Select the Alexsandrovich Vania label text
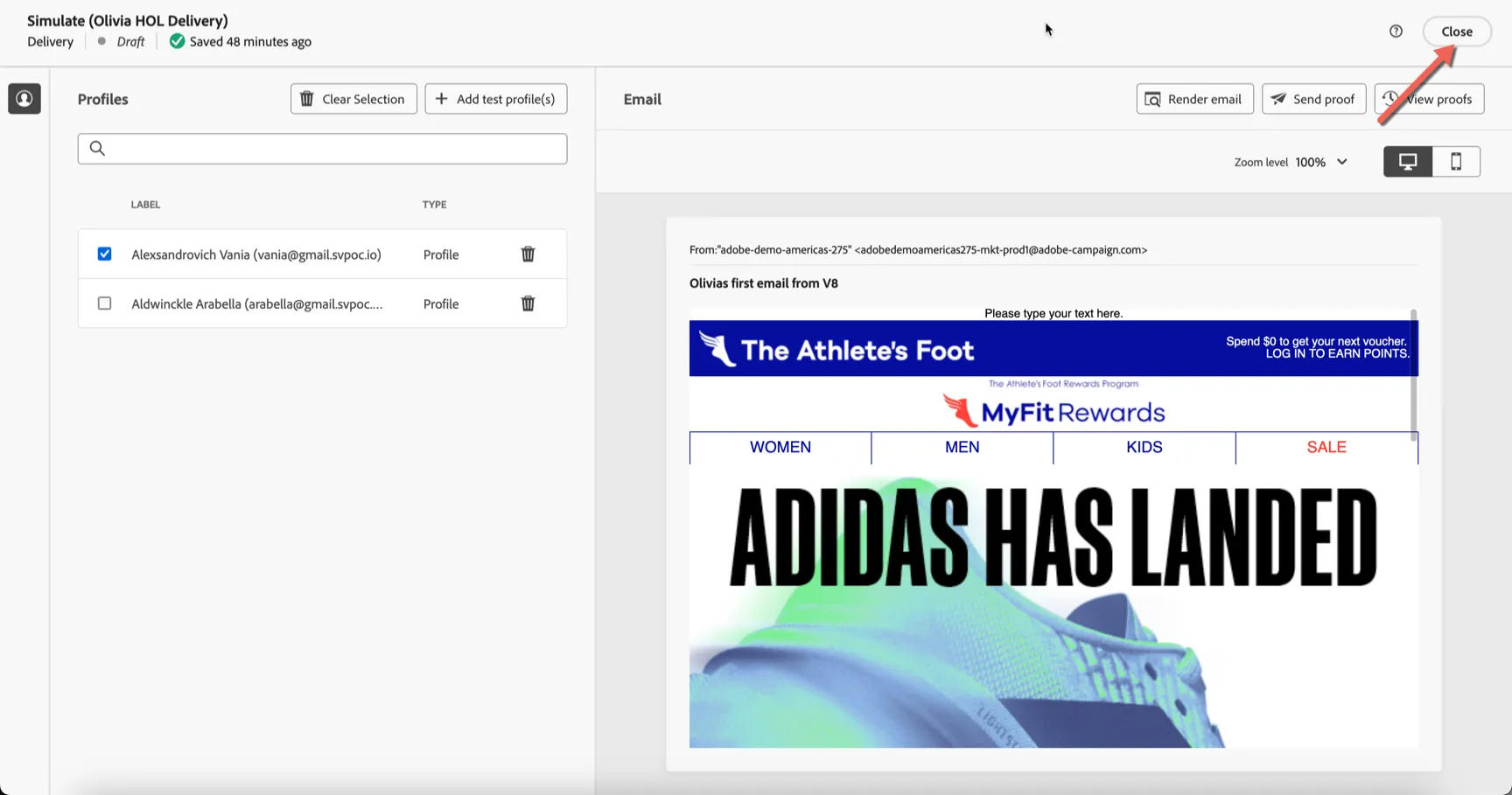The height and width of the screenshot is (795, 1512). (x=256, y=255)
